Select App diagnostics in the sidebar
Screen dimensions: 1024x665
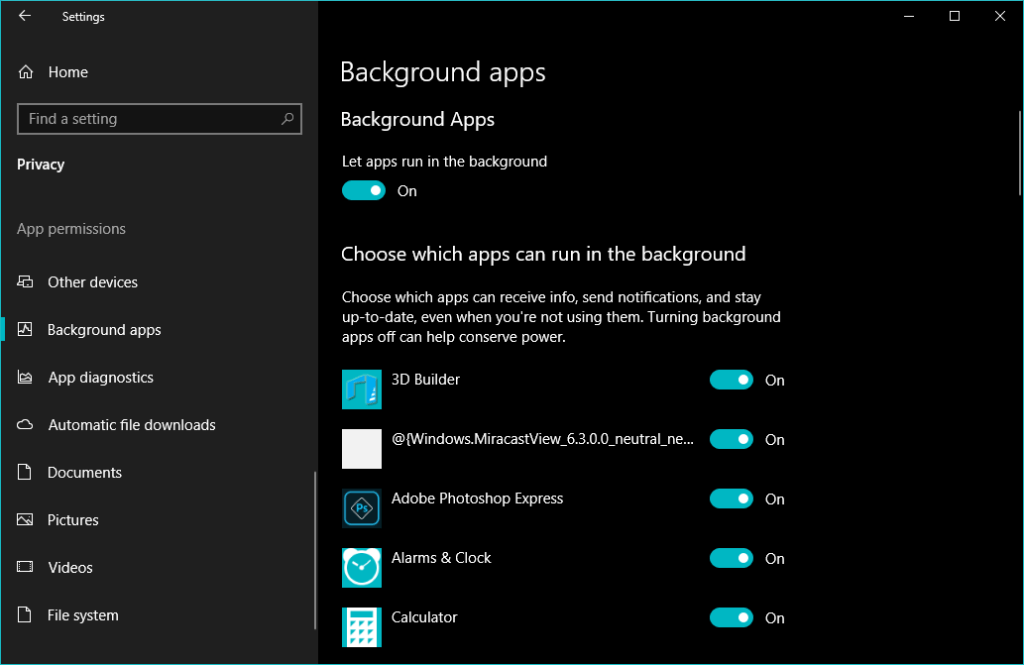pos(101,377)
